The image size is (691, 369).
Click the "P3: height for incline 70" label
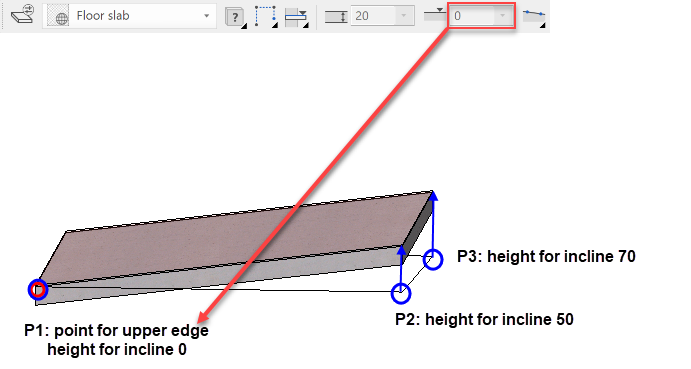(546, 256)
